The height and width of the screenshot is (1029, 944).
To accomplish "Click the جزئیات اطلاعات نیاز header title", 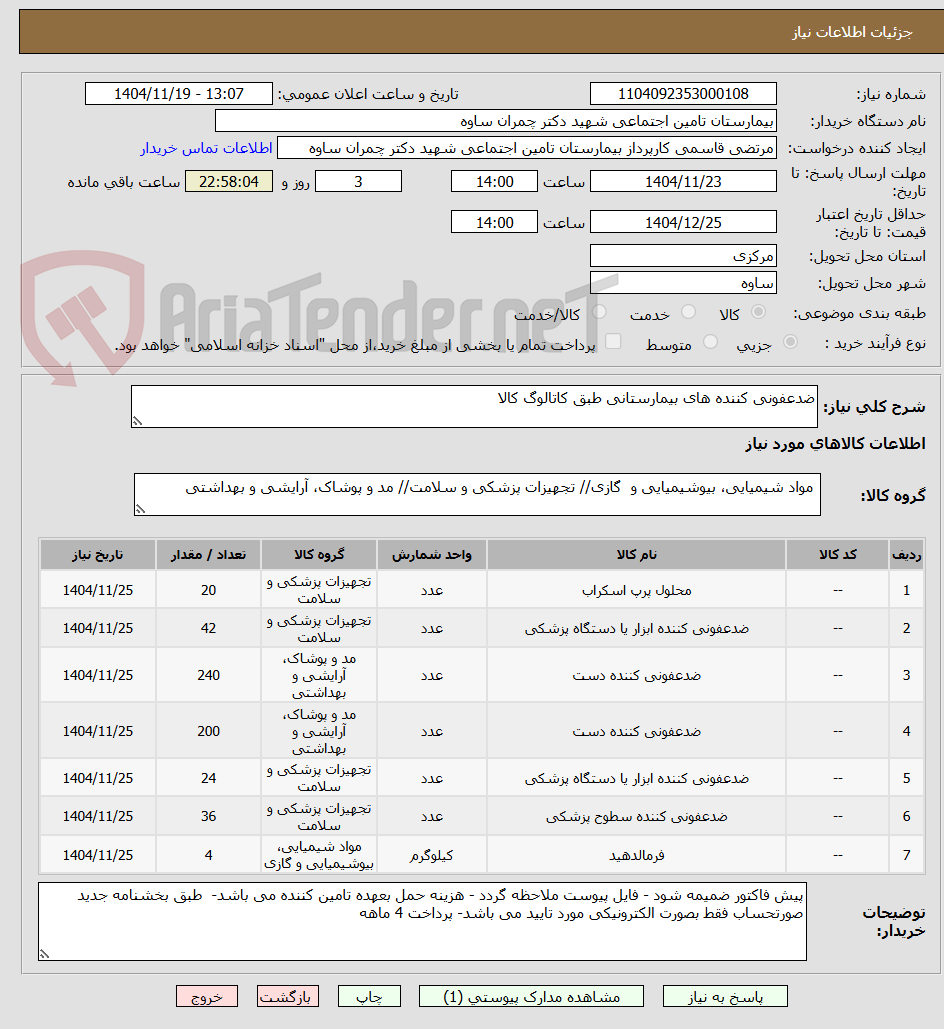I will pyautogui.click(x=852, y=32).
